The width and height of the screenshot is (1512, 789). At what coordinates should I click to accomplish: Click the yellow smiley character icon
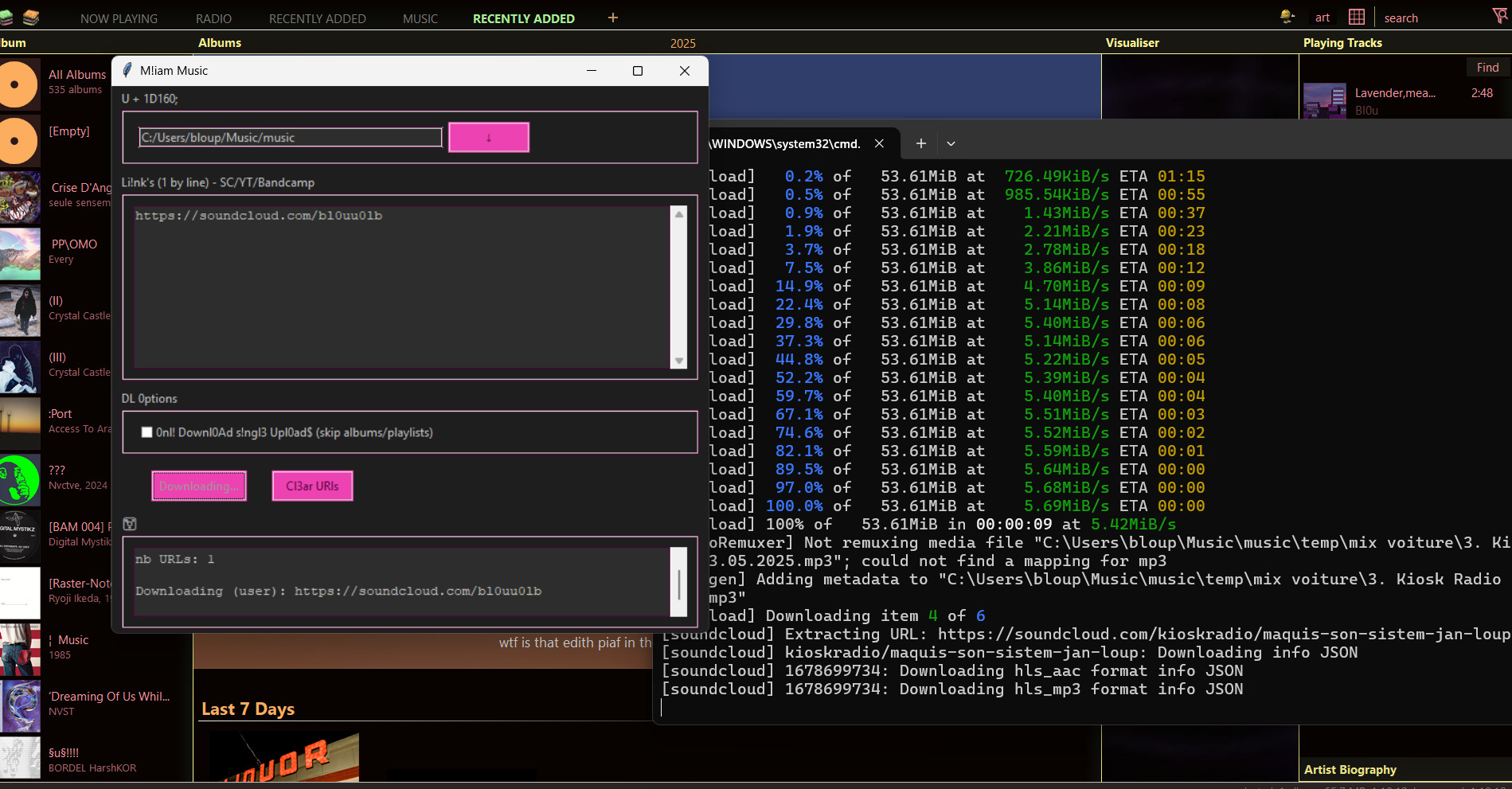click(x=1287, y=17)
